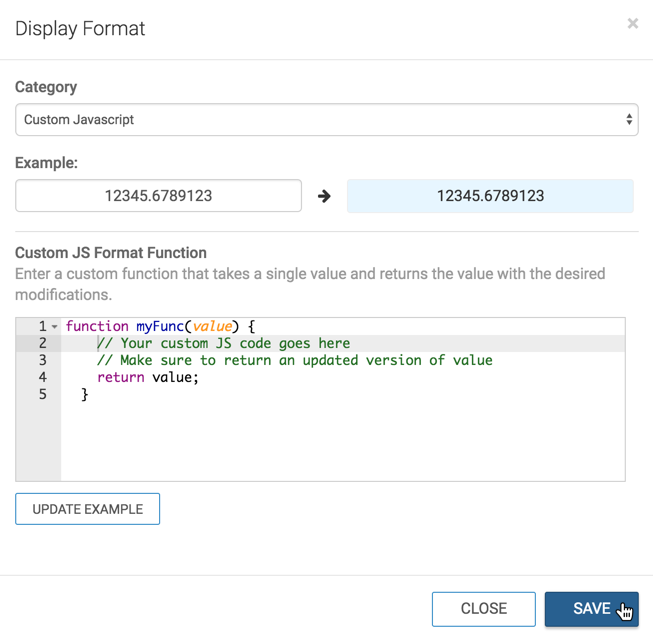Click the closing brace on line 5

[85, 395]
